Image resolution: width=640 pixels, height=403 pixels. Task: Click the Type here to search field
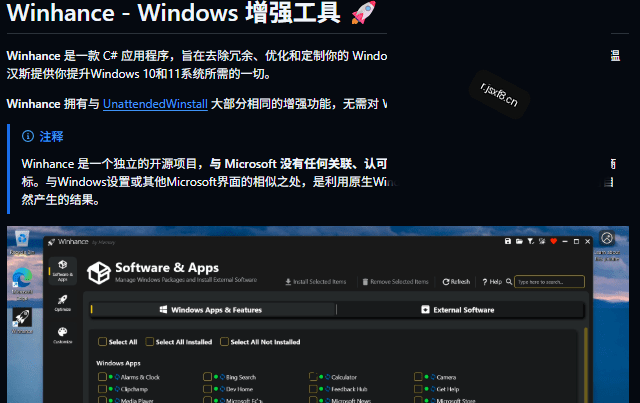[x=549, y=282]
